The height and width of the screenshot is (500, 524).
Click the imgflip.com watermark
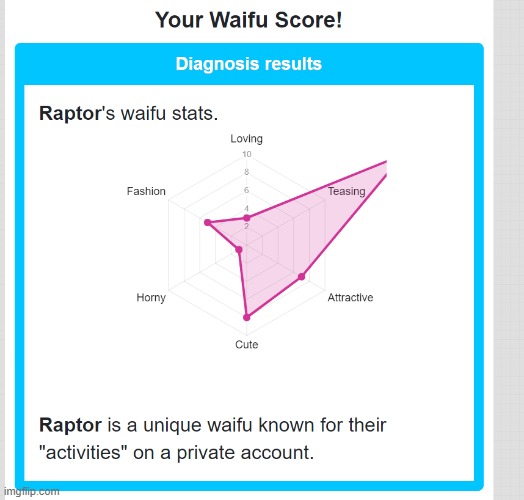click(x=31, y=491)
